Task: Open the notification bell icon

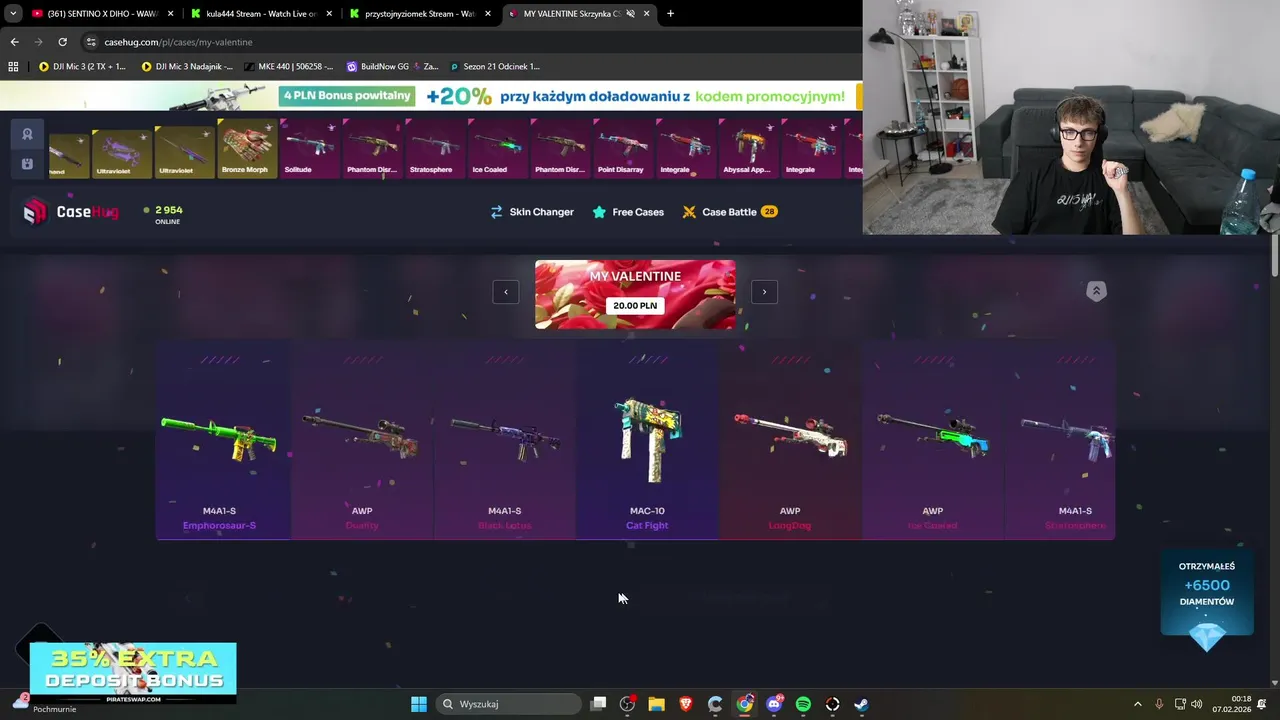Action: (x=1262, y=704)
